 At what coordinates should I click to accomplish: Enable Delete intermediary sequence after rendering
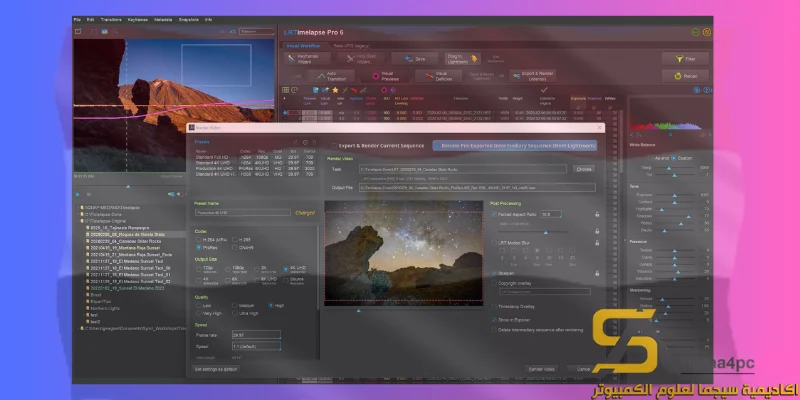(x=494, y=330)
